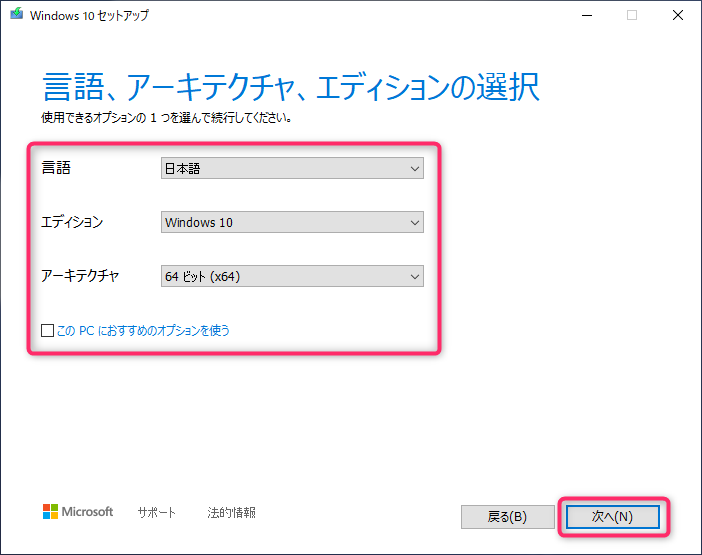Click the Windows 10 Setup title bar icon

17,14
